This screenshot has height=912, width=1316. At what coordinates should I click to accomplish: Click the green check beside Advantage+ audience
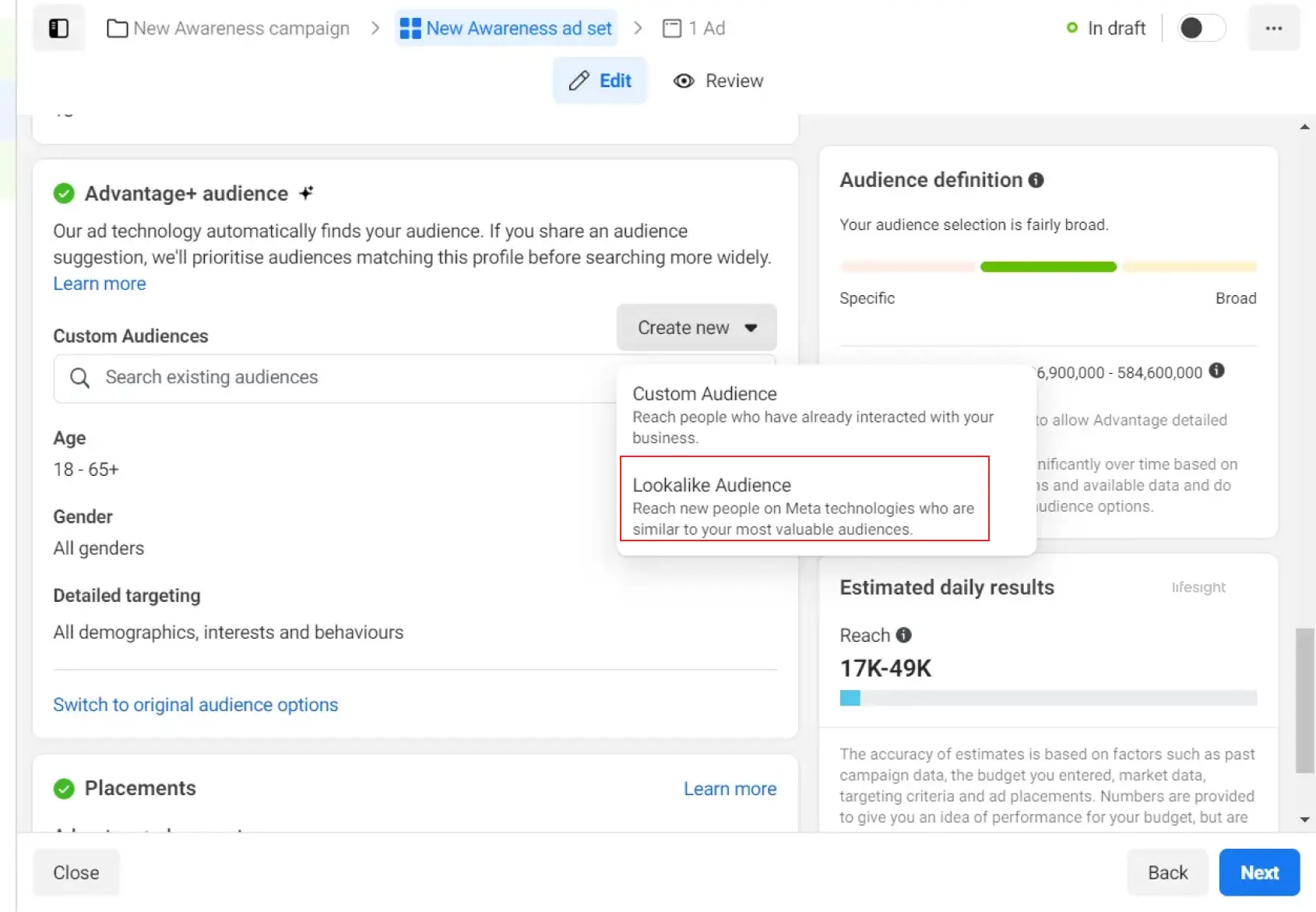pos(64,193)
